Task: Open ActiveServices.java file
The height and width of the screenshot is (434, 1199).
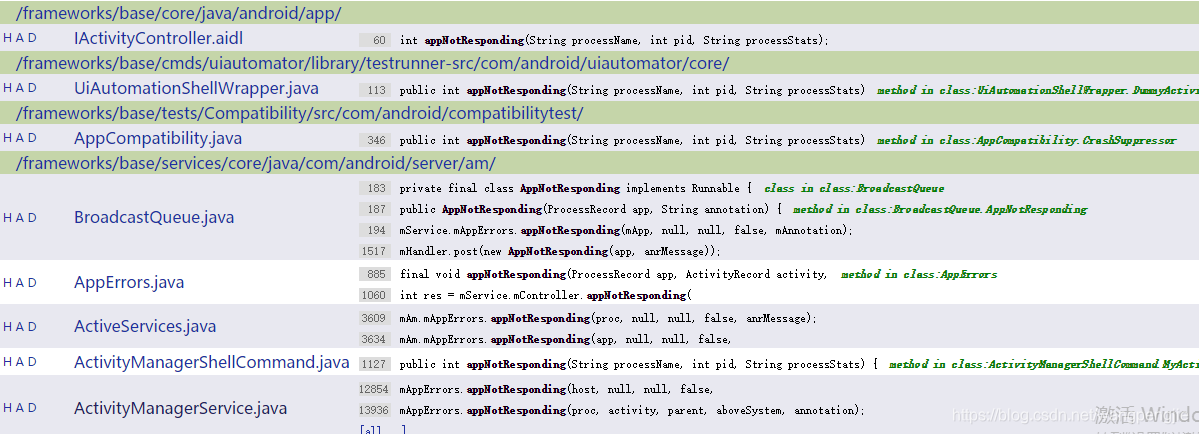Action: 145,326
